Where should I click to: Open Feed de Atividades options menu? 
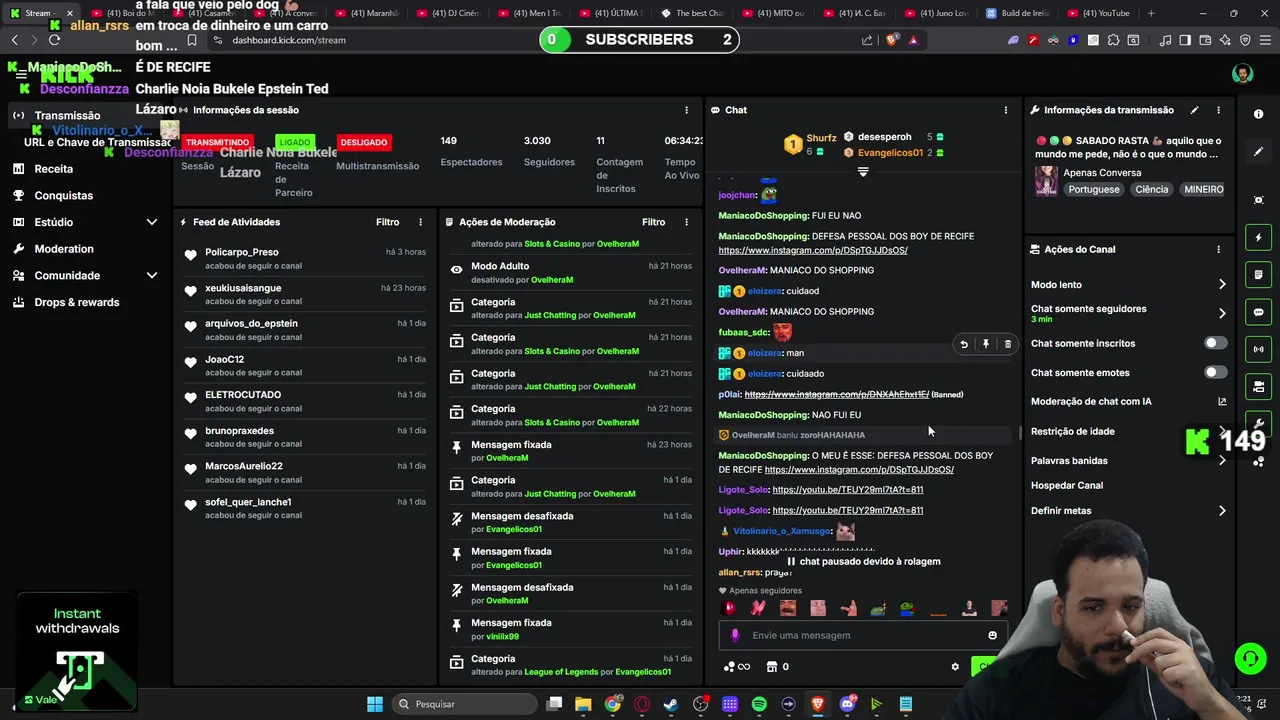(x=420, y=222)
